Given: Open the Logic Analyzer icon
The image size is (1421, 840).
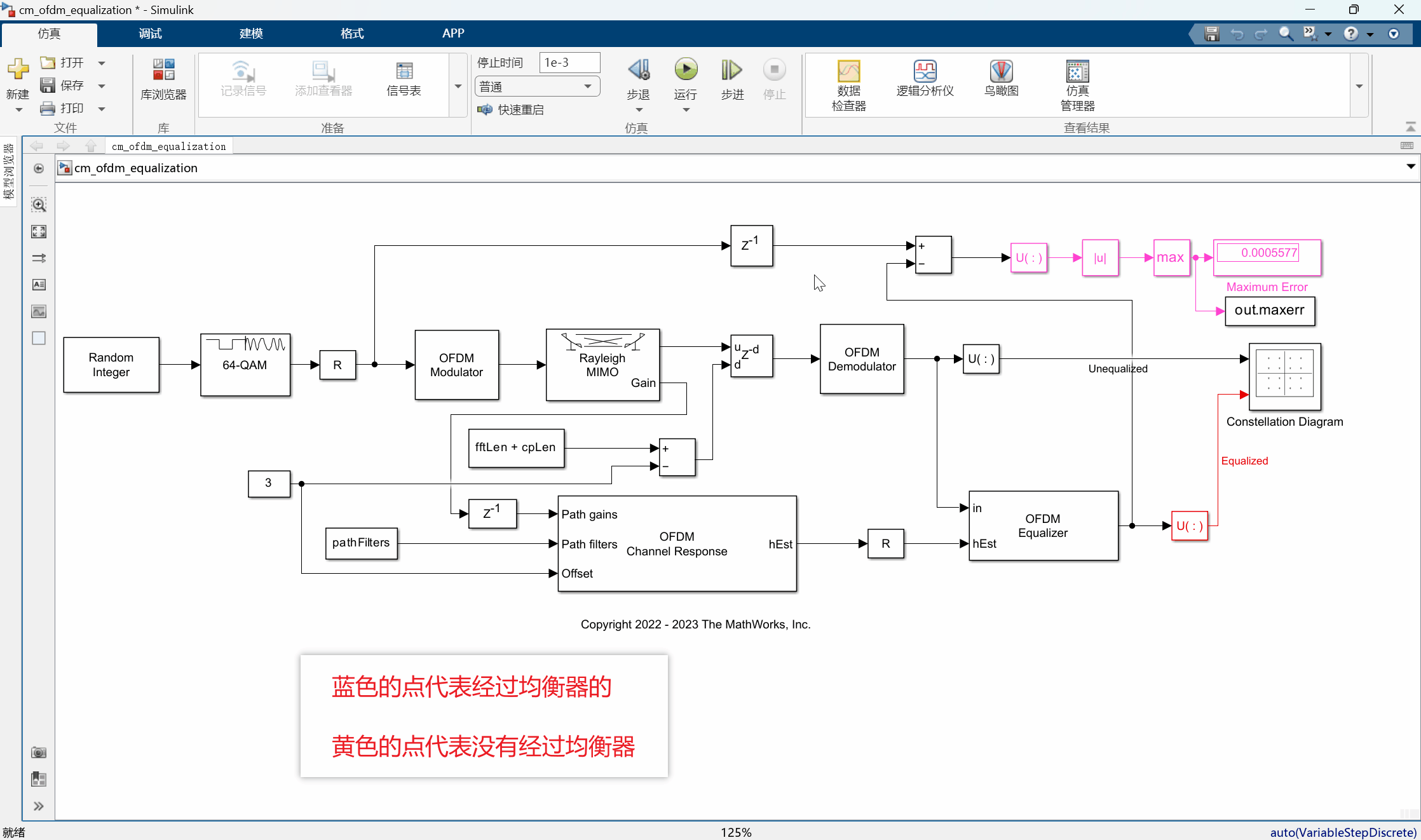Looking at the screenshot, I should point(925,71).
